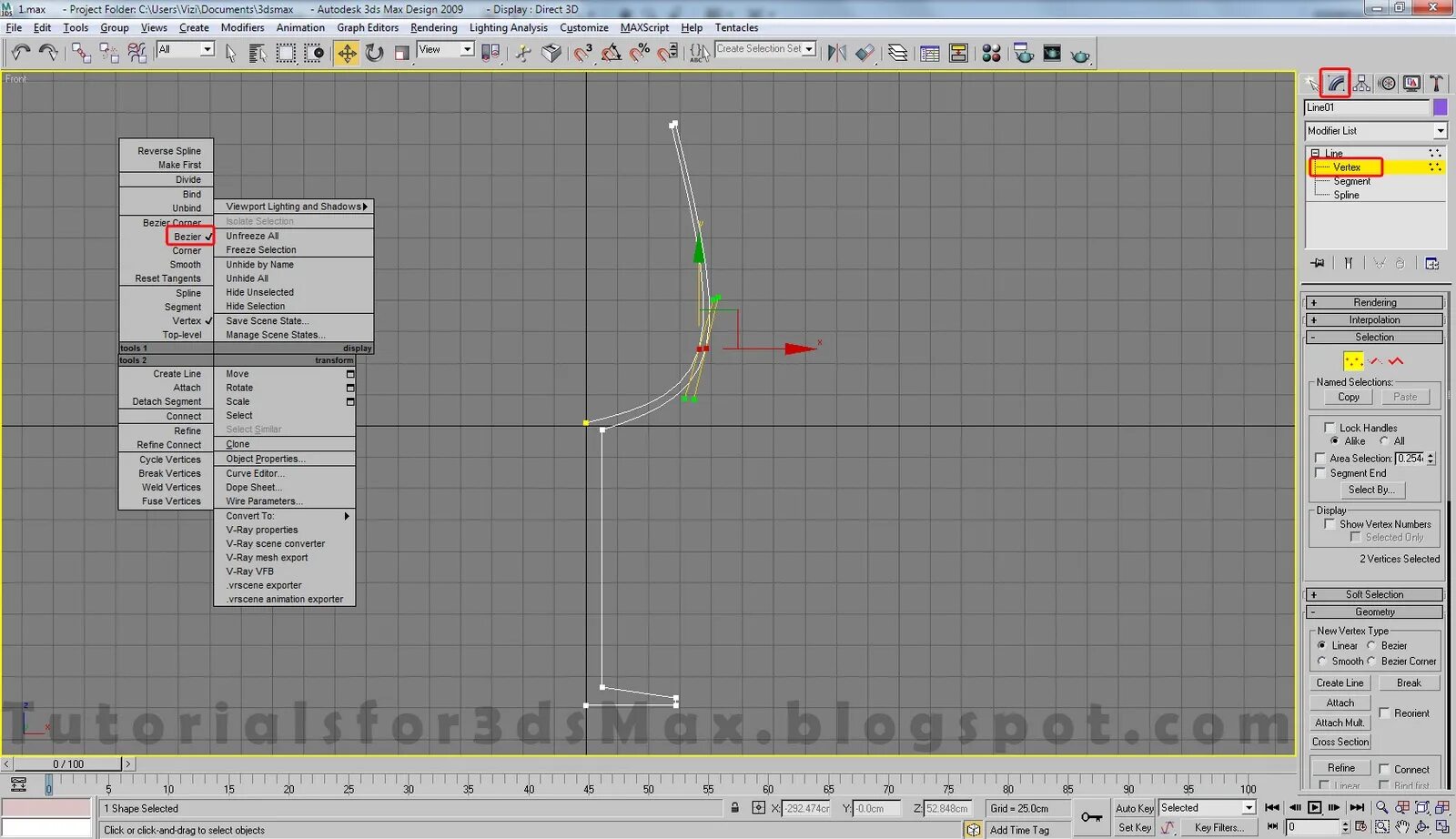Switch to the Create command panel
Viewport: 1456px width, 839px height.
pyautogui.click(x=1311, y=84)
